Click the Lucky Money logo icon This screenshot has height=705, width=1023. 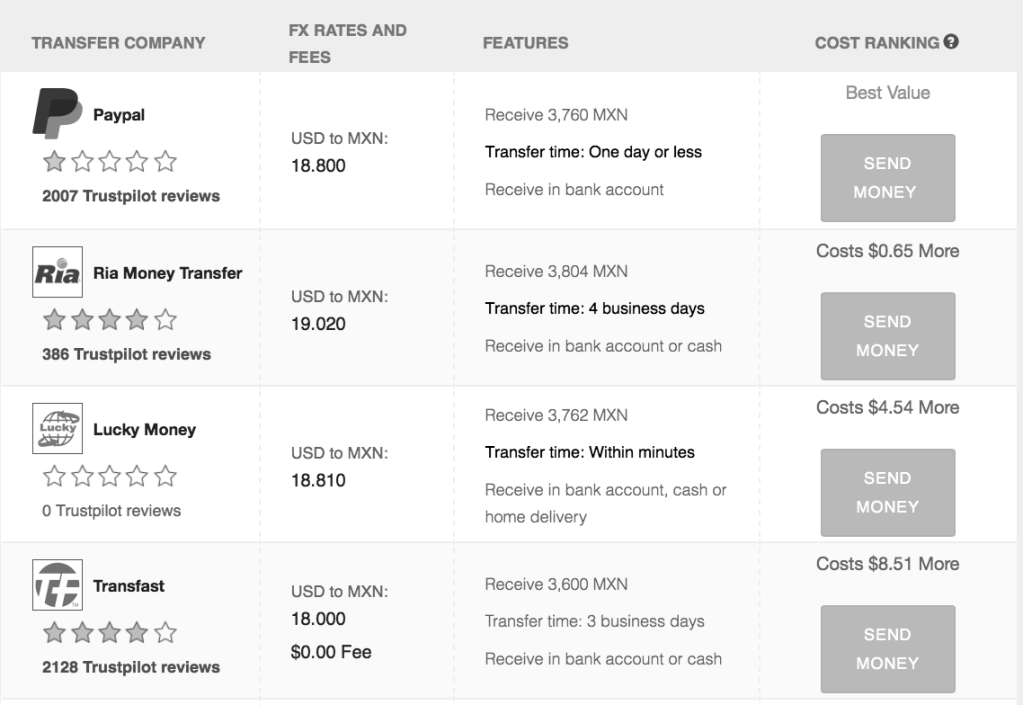point(58,428)
